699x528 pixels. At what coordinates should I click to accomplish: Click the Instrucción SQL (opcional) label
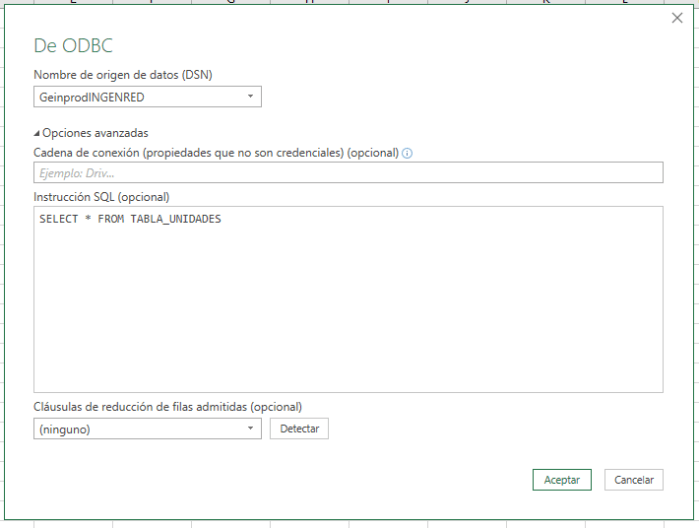pyautogui.click(x=102, y=196)
